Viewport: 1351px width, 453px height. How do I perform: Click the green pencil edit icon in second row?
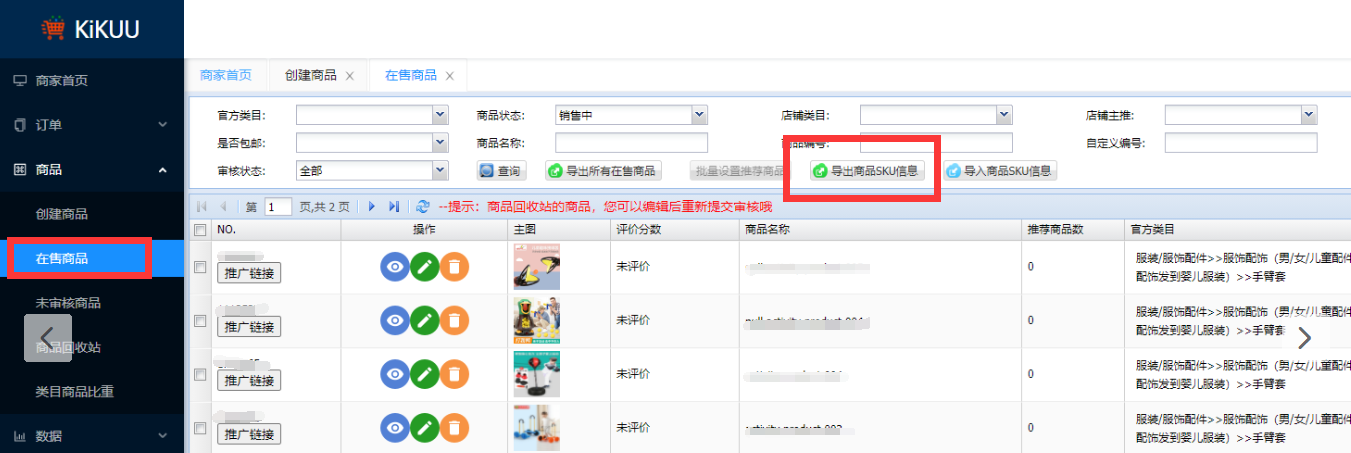pos(425,320)
